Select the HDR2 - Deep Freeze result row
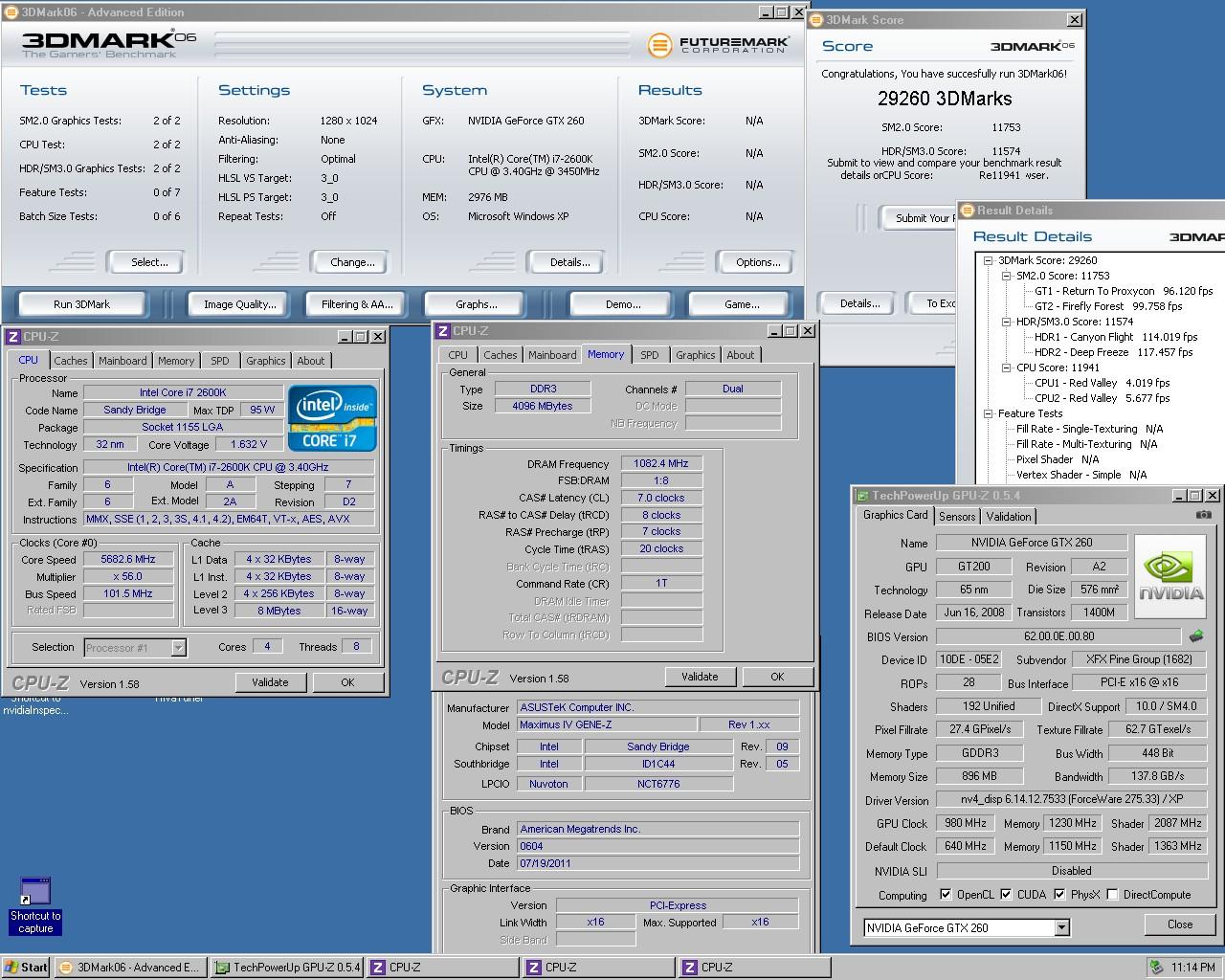 click(1114, 352)
